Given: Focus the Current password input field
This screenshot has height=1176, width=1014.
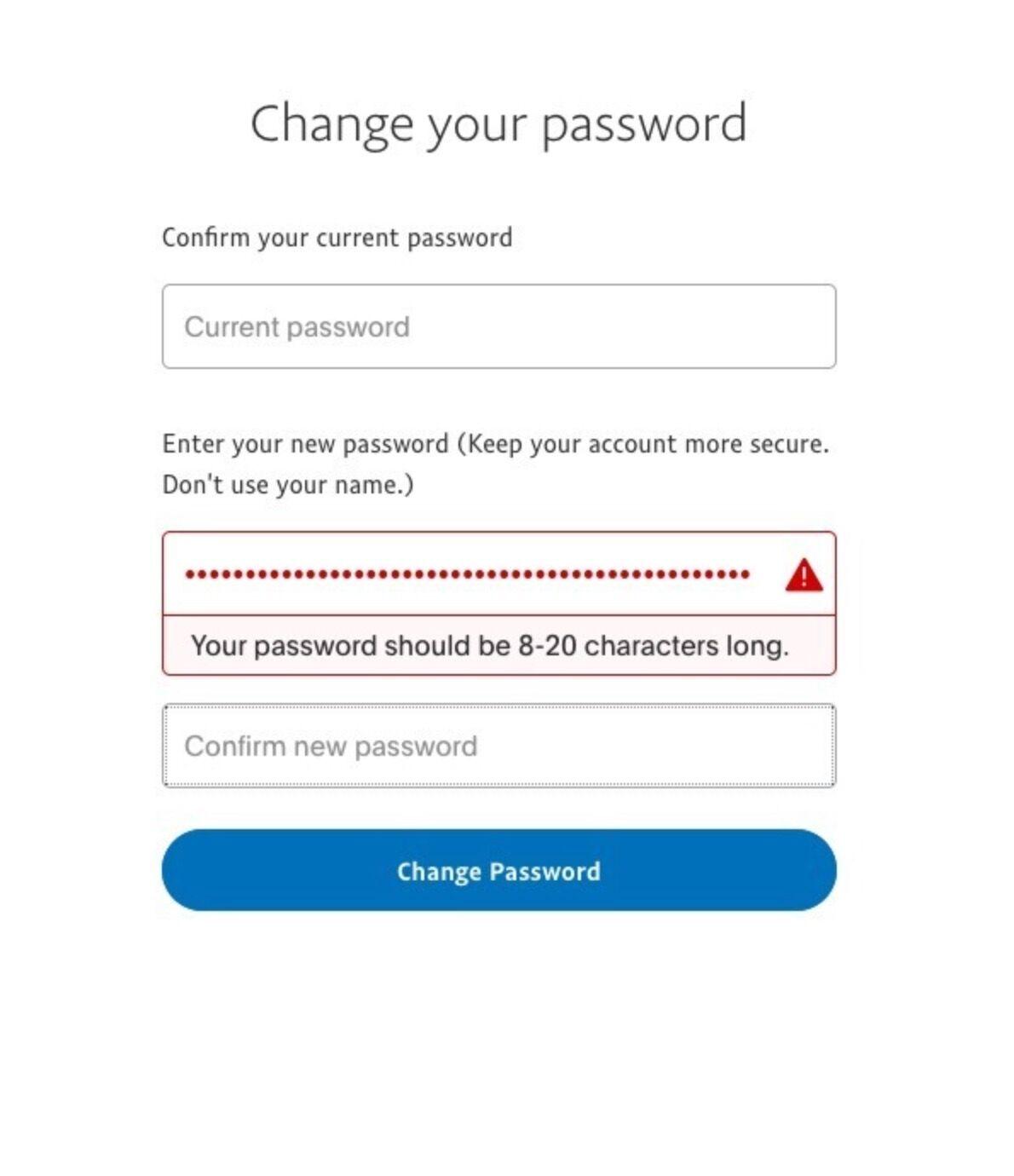Looking at the screenshot, I should [x=498, y=326].
